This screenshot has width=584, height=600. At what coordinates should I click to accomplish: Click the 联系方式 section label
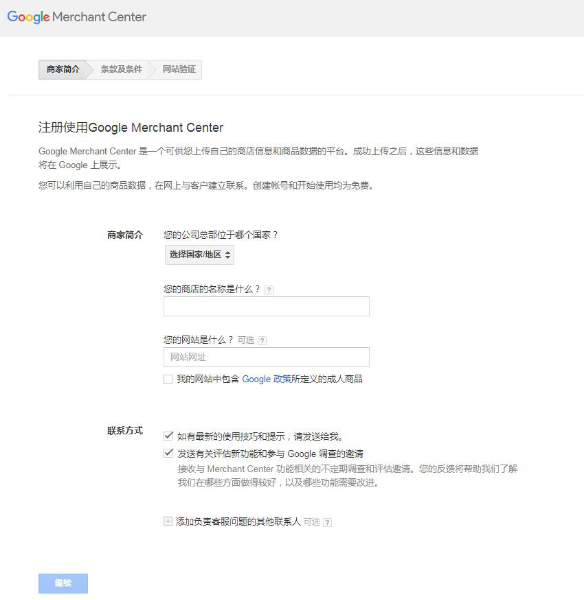125,430
